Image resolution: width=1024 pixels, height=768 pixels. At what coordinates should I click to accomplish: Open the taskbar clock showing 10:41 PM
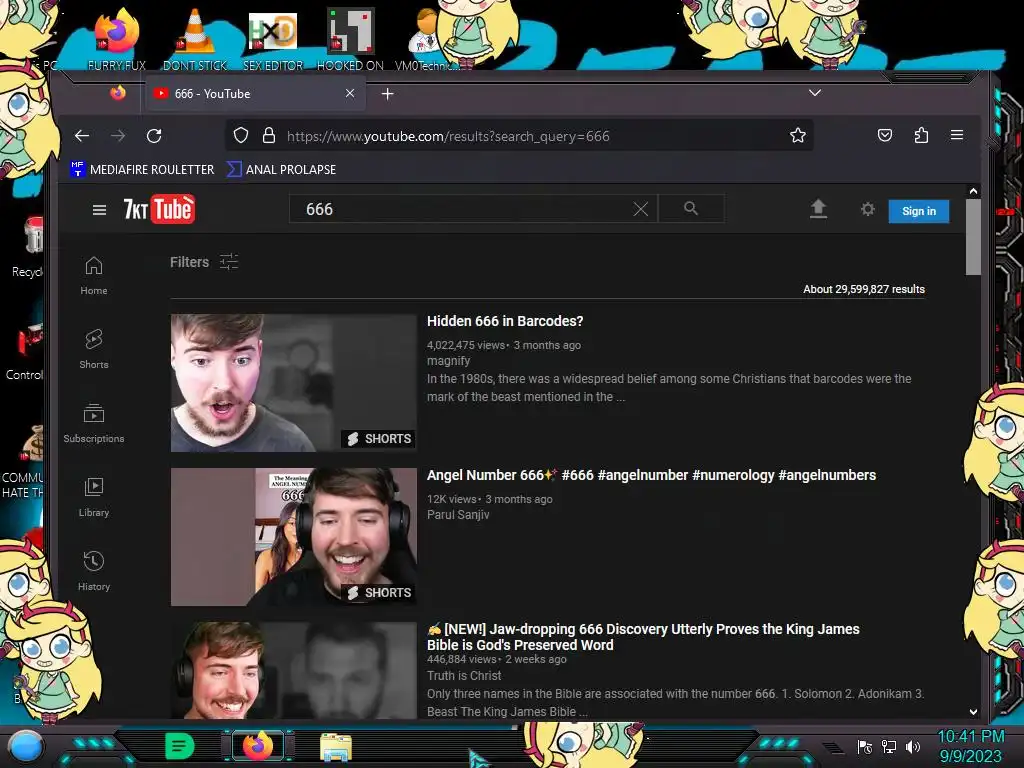point(970,746)
